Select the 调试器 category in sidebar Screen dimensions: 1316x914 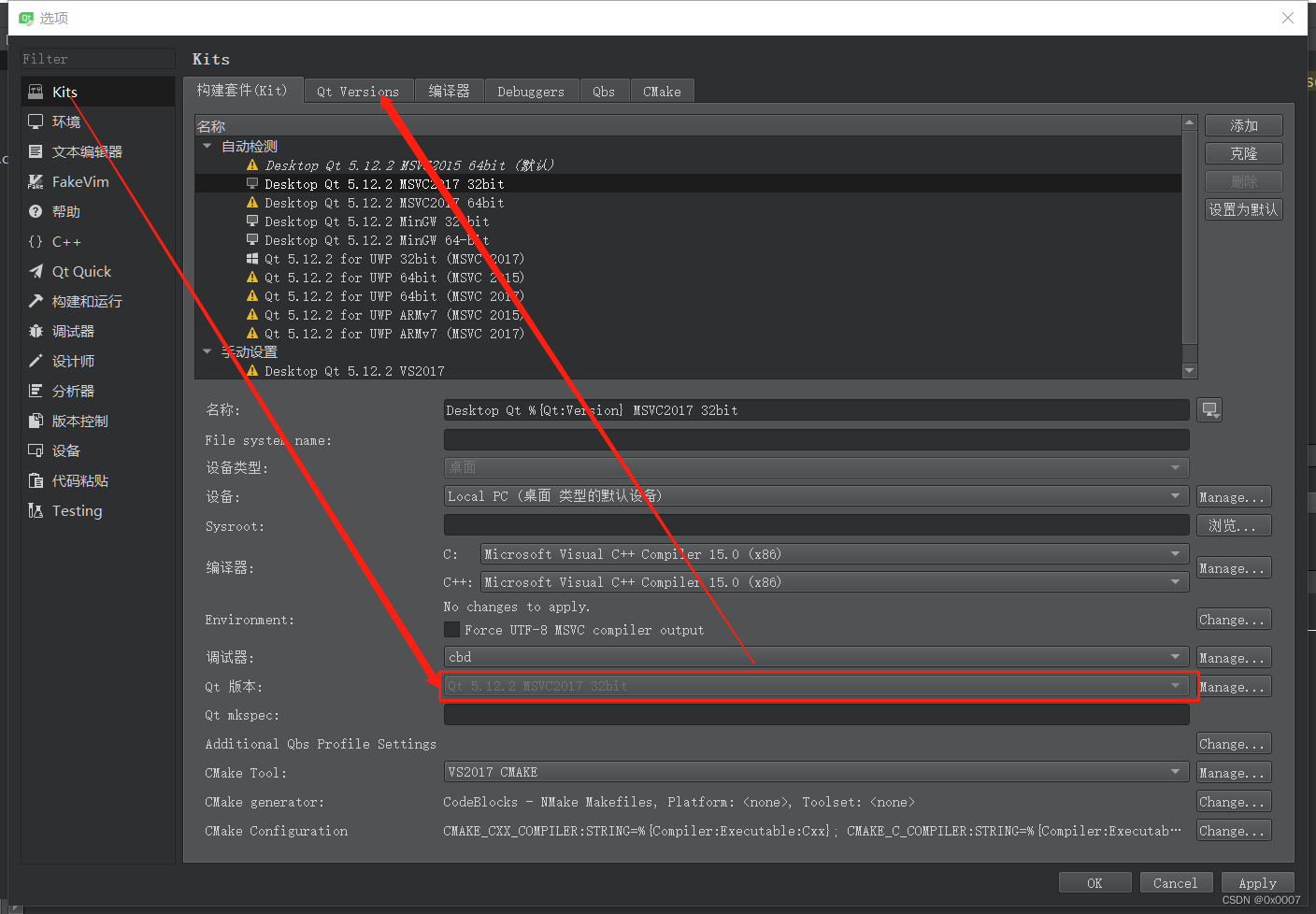[x=72, y=331]
